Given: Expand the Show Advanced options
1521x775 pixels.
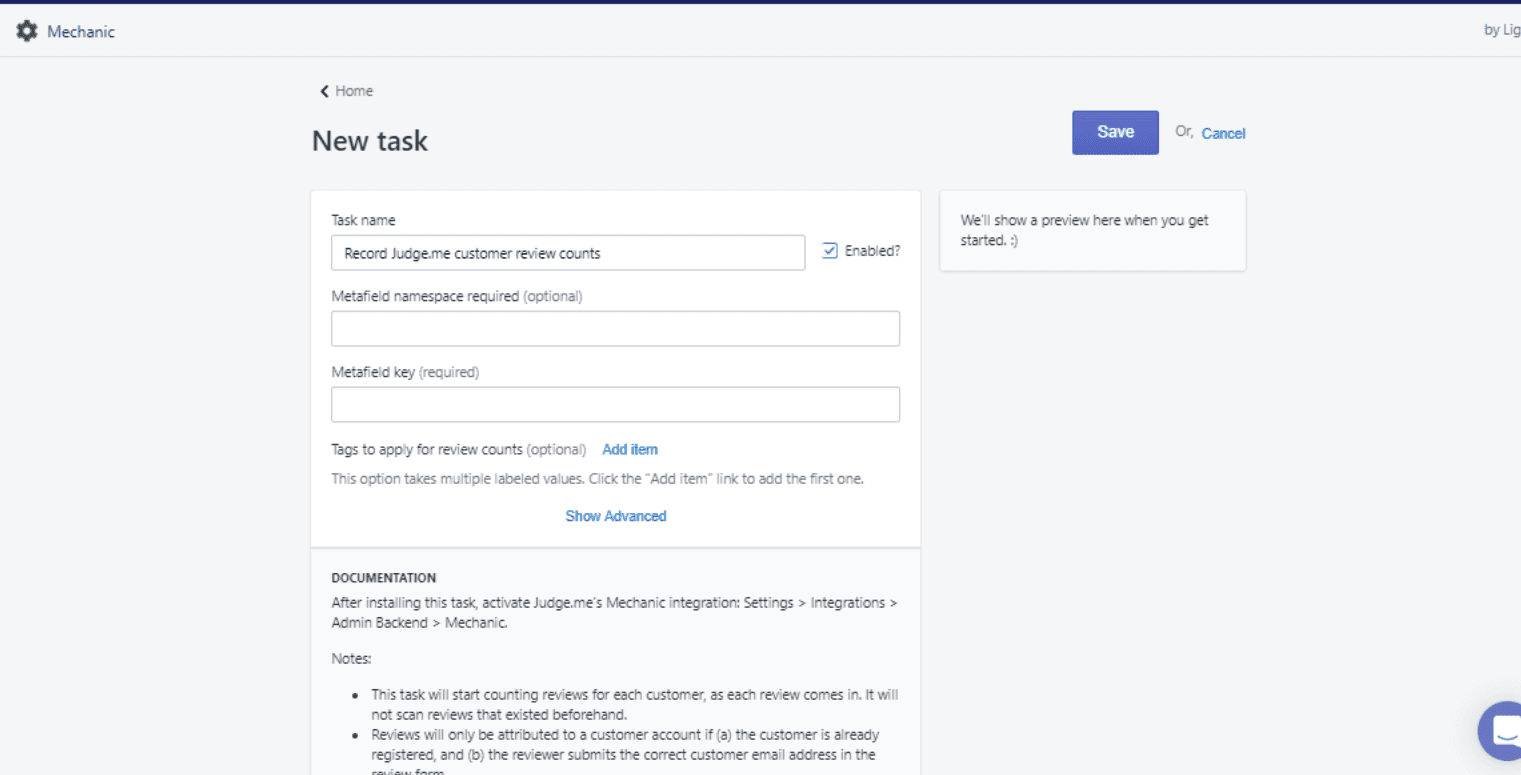Looking at the screenshot, I should pyautogui.click(x=615, y=516).
